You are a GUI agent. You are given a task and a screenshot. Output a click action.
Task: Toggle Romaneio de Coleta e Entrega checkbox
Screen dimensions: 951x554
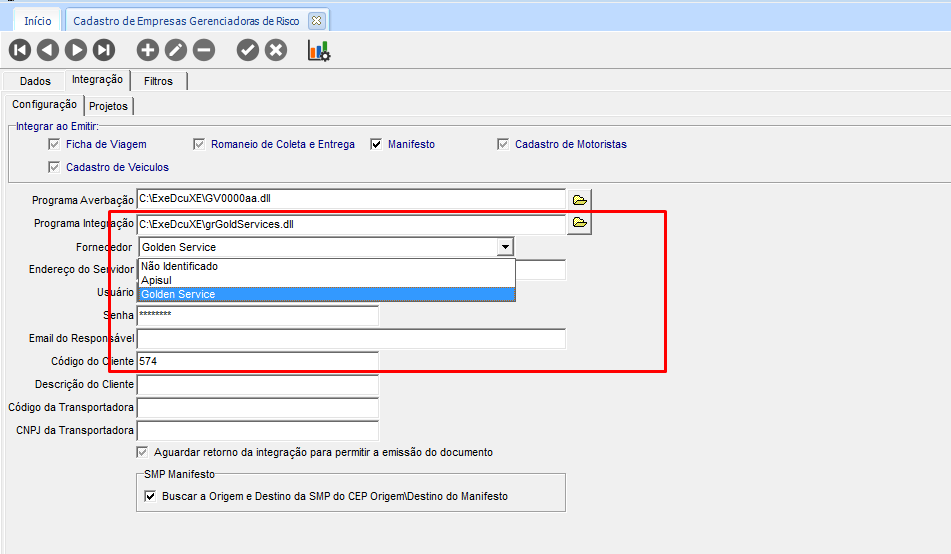click(x=199, y=144)
